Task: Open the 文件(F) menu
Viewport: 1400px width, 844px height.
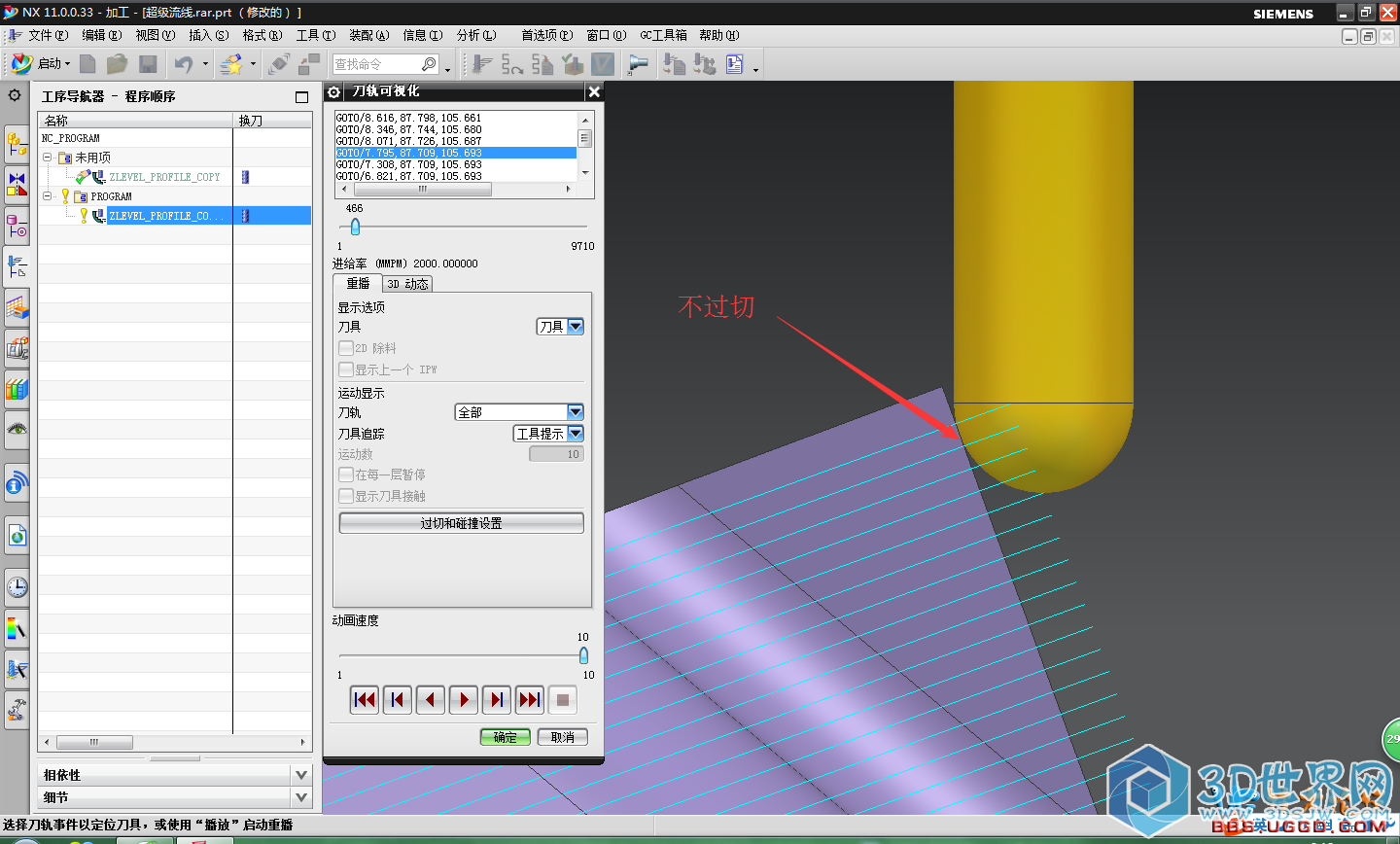Action: pos(48,35)
